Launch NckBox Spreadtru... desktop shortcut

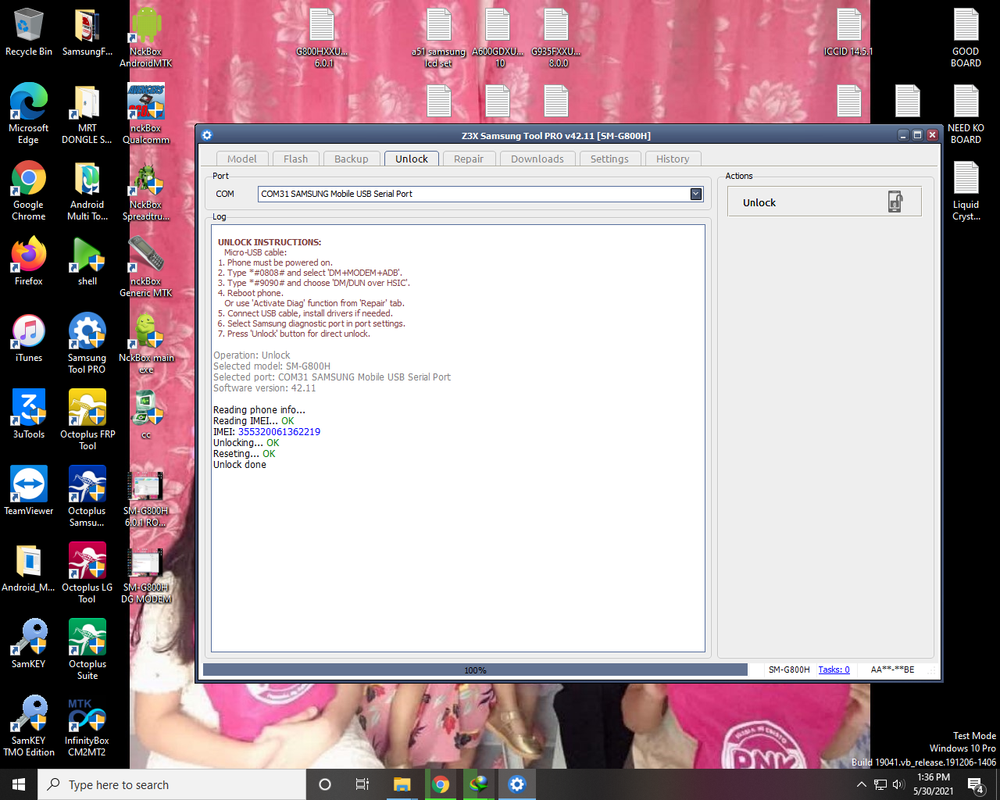[145, 190]
